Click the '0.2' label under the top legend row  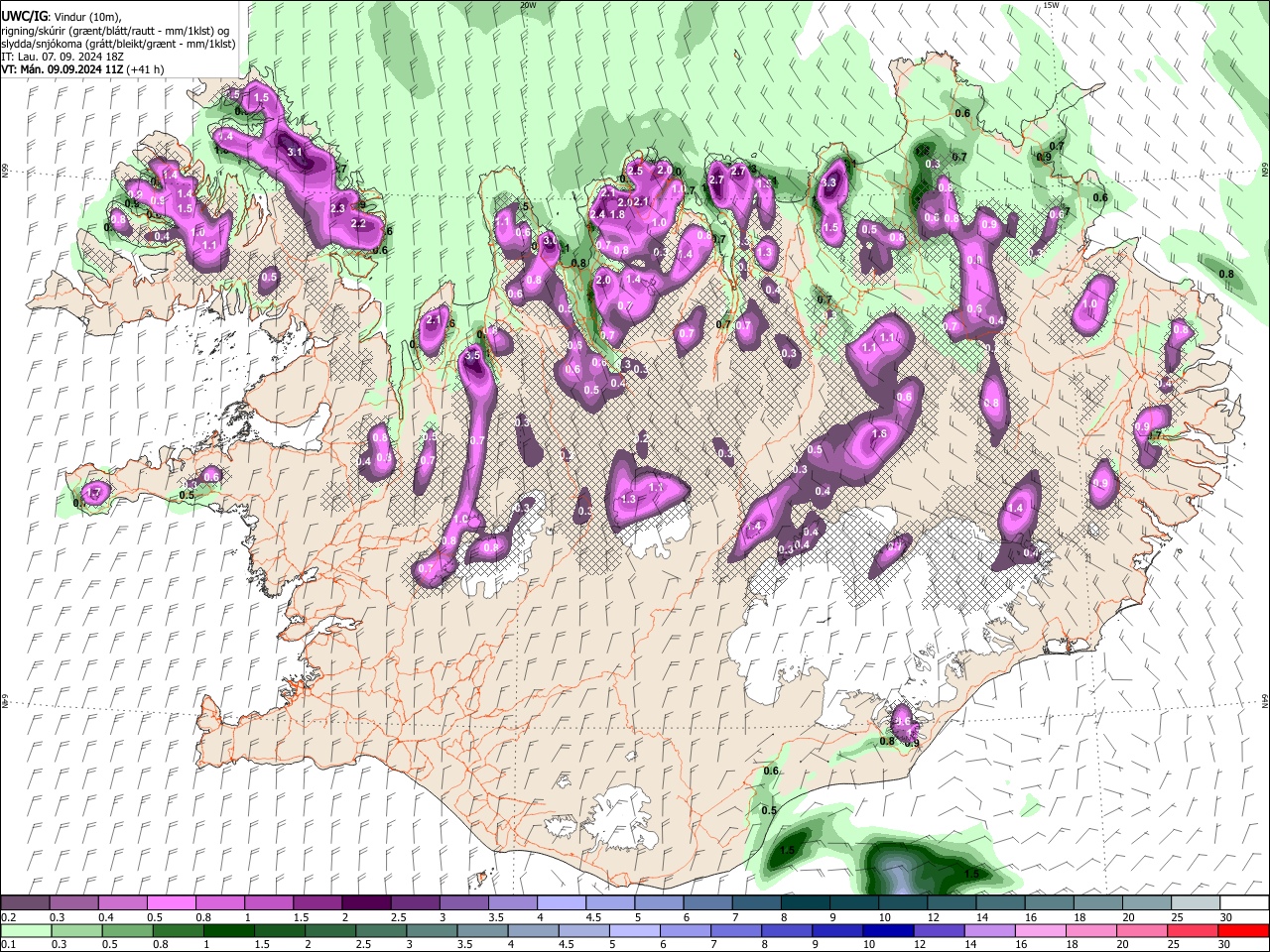pyautogui.click(x=9, y=917)
